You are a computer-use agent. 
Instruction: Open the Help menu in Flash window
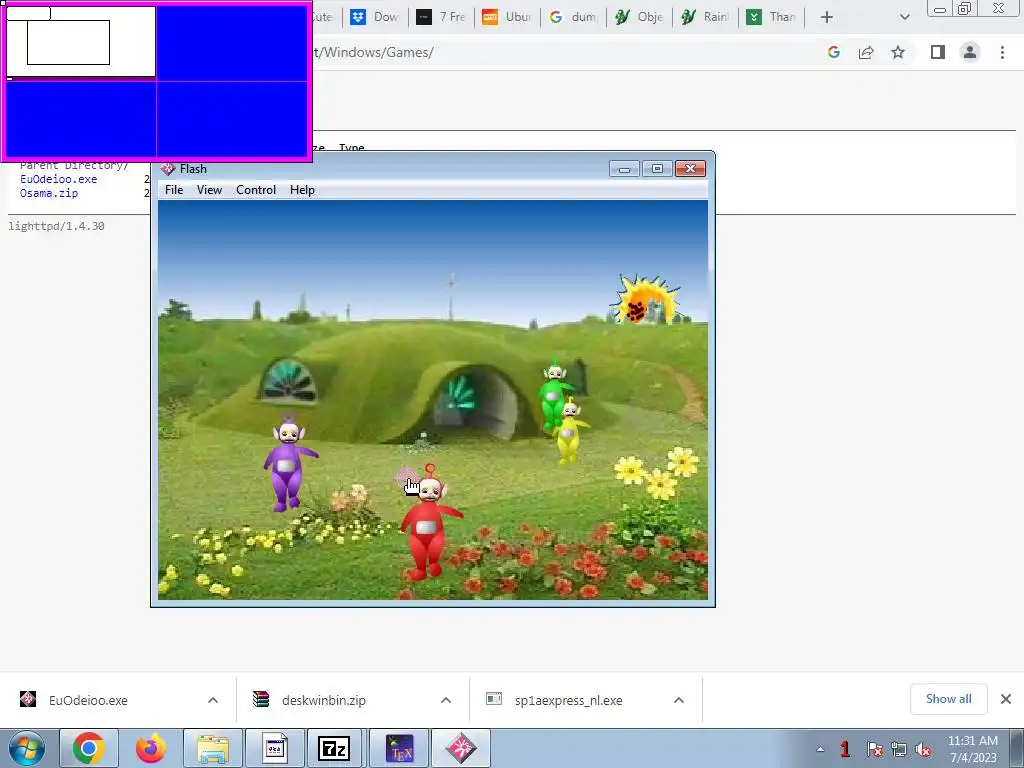click(x=302, y=190)
